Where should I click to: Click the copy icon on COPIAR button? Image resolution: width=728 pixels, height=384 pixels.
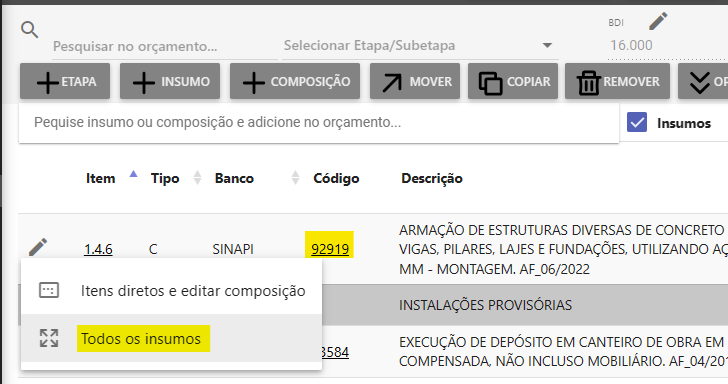click(490, 83)
